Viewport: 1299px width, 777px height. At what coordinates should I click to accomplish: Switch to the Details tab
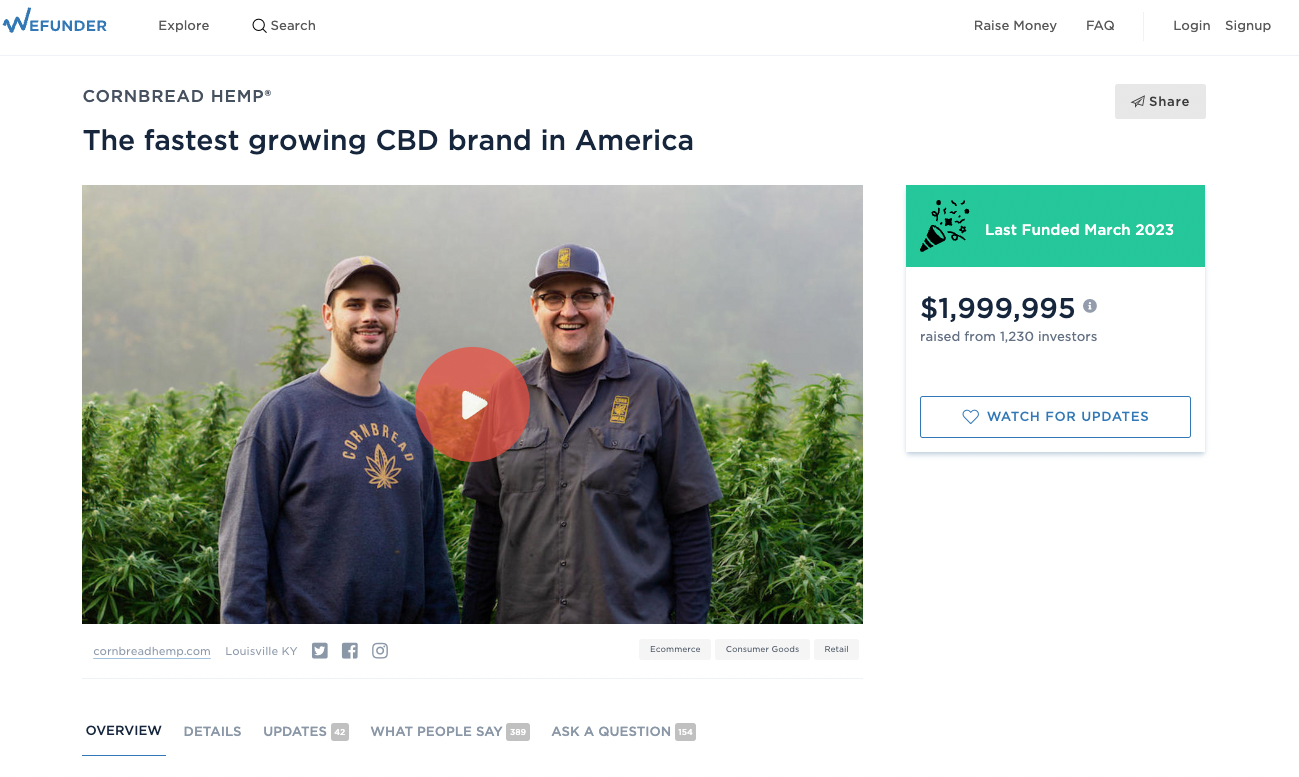point(212,732)
